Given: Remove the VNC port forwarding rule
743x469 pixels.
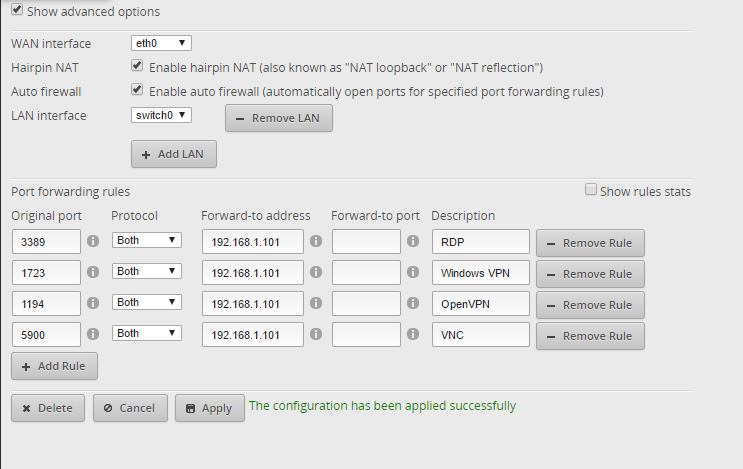Looking at the screenshot, I should pos(590,336).
